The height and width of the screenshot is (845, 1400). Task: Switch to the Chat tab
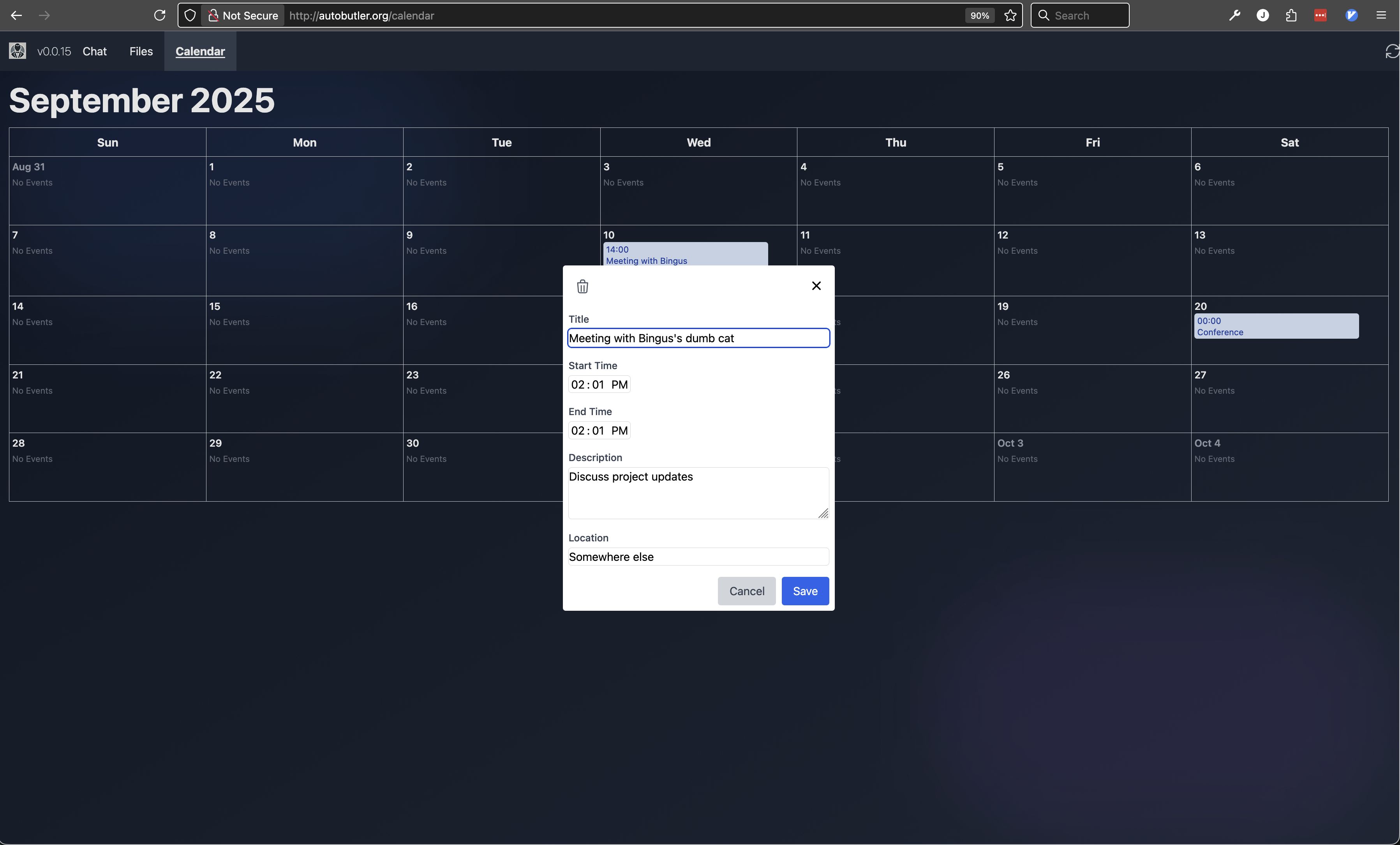pos(94,51)
